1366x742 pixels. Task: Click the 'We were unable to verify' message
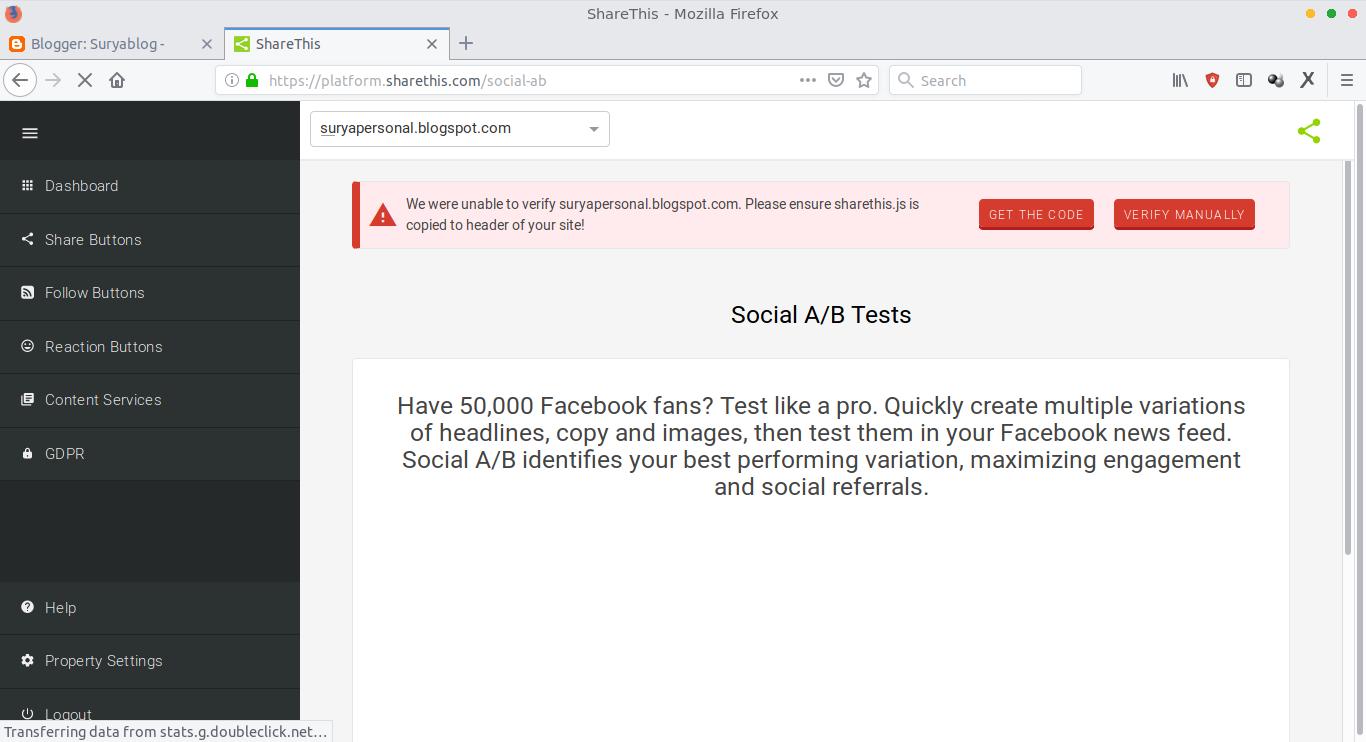tap(662, 214)
